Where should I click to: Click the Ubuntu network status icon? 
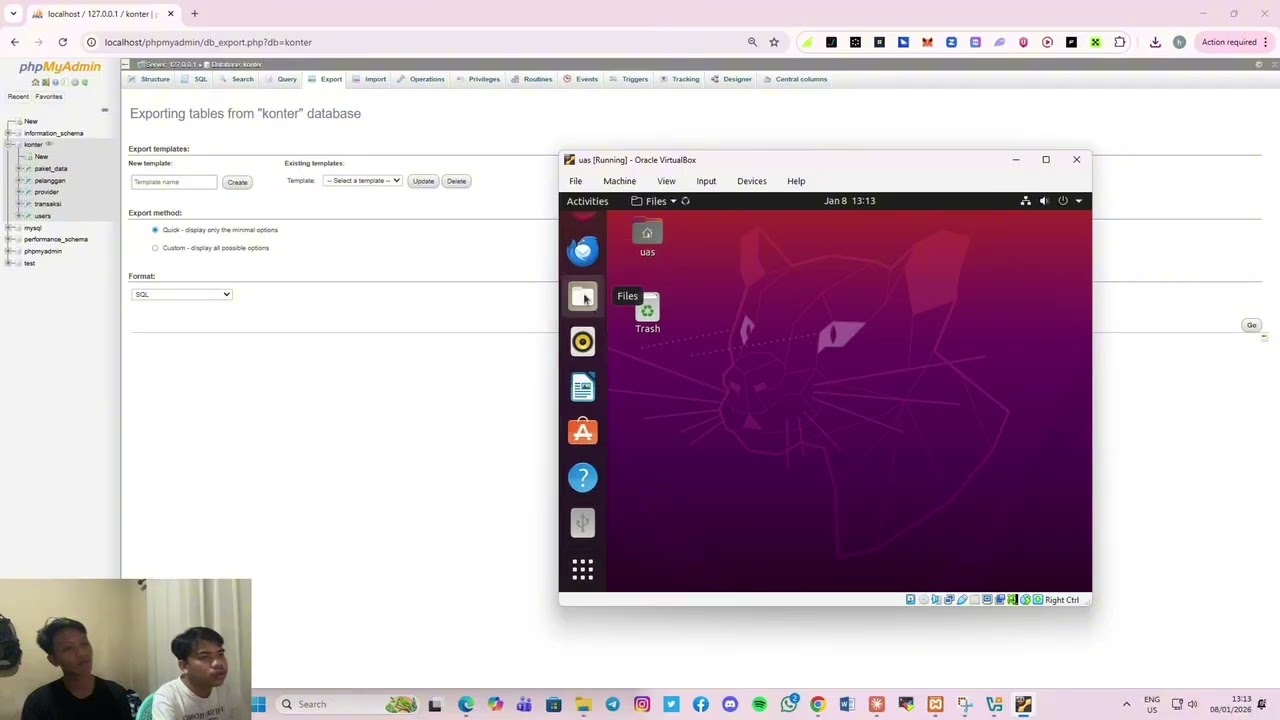[1025, 201]
